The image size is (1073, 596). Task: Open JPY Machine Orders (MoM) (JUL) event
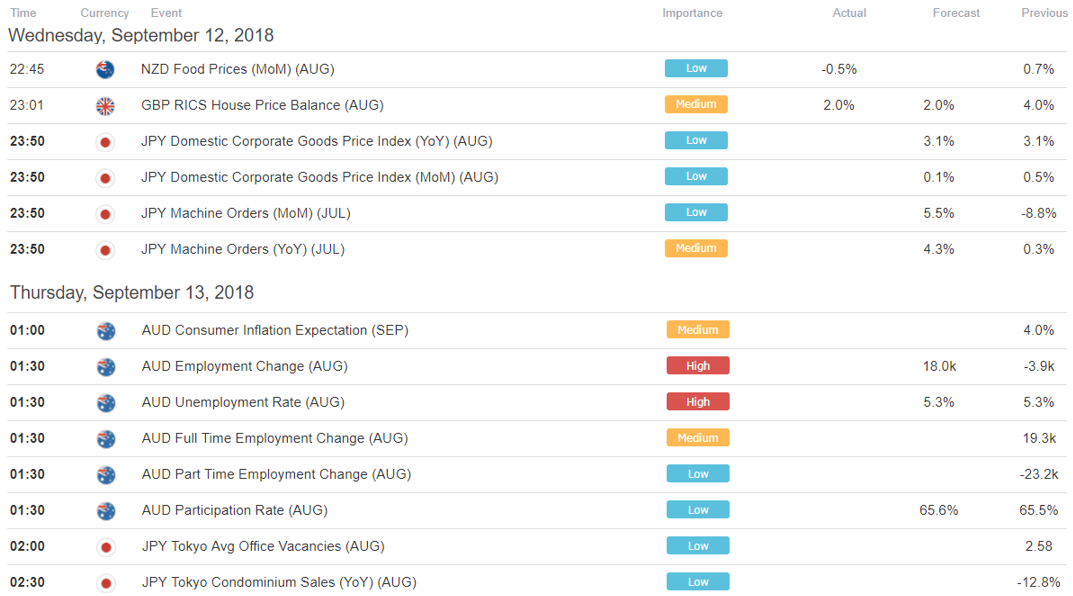click(x=246, y=213)
